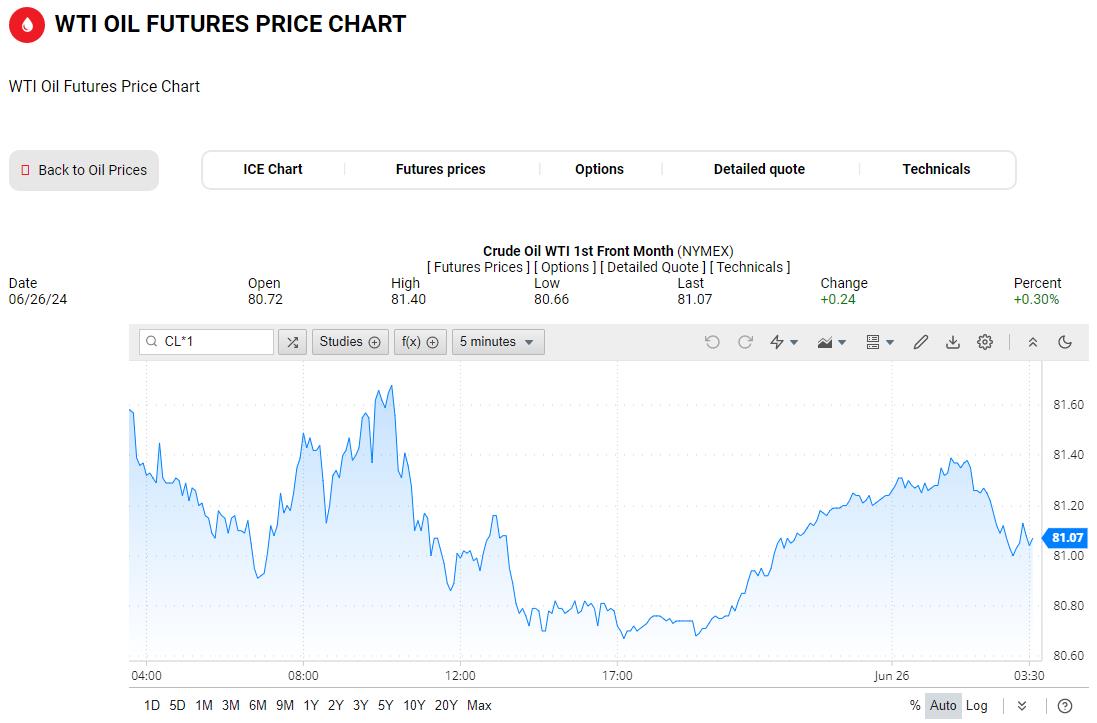Select the 1D time range
1097x723 pixels.
point(152,706)
